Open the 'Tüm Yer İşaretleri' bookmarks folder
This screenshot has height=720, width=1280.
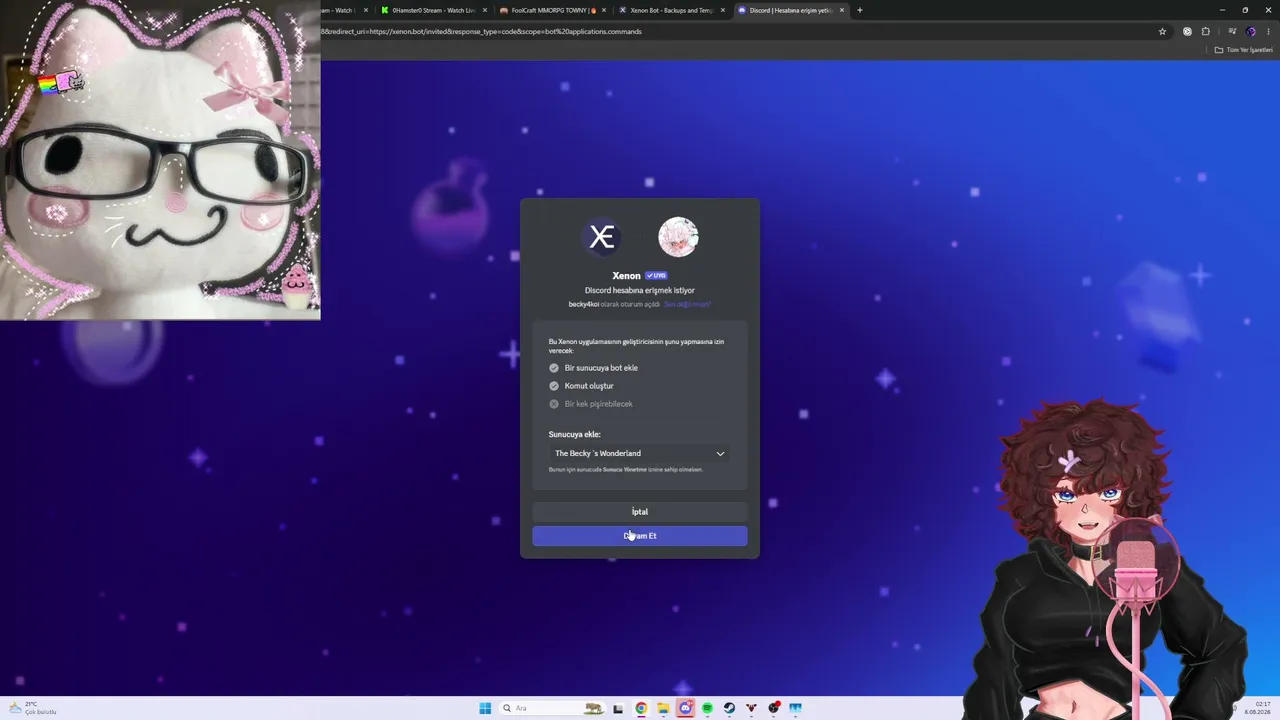tap(1243, 50)
